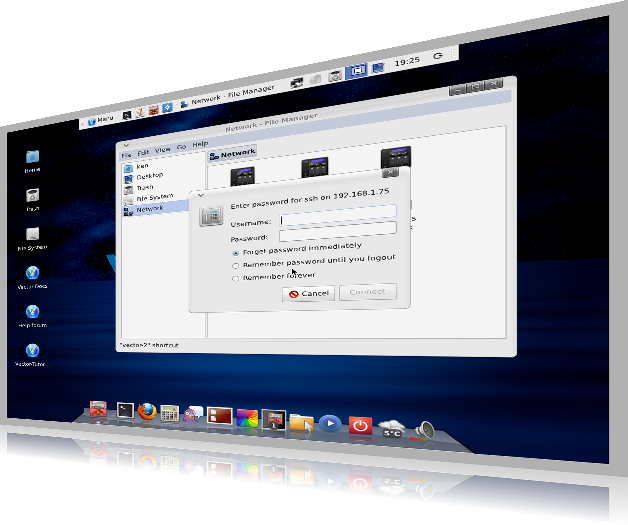Click the red power button in dock
The width and height of the screenshot is (628, 525).
[x=360, y=426]
